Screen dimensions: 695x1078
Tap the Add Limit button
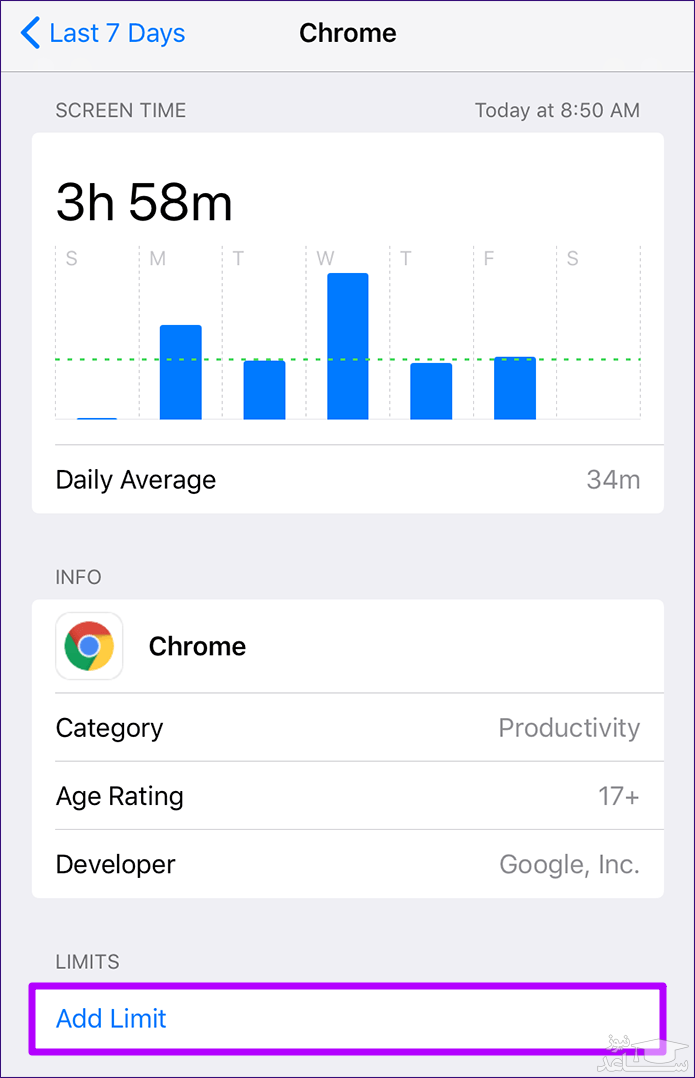pos(111,1019)
